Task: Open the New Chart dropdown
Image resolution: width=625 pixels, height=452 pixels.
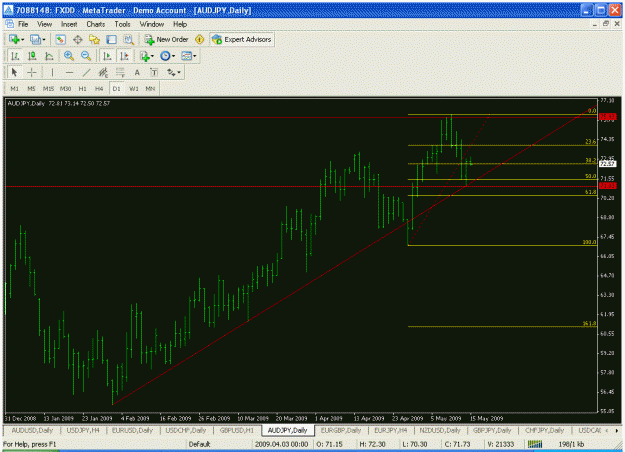Action: point(17,39)
